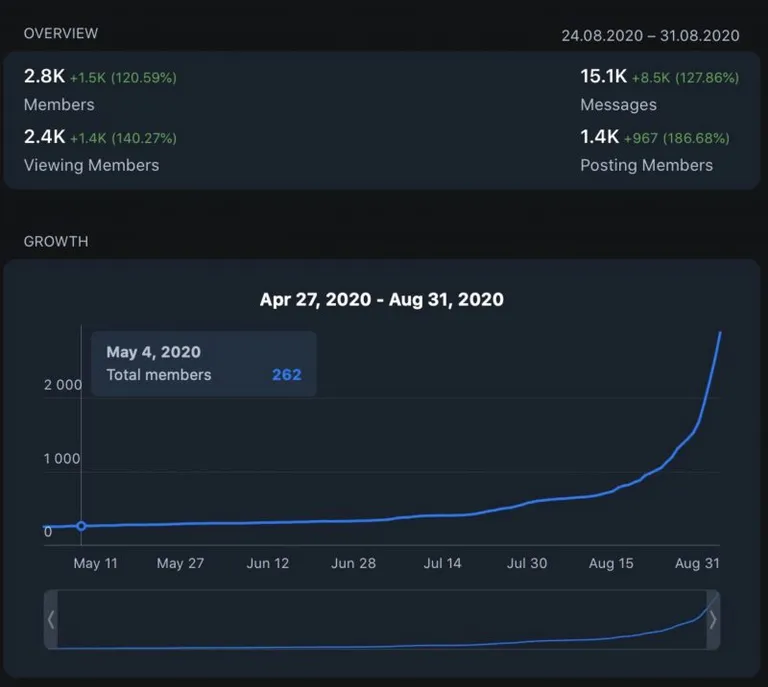Select the May 4 data point marker
Image resolution: width=768 pixels, height=687 pixels.
tap(81, 526)
